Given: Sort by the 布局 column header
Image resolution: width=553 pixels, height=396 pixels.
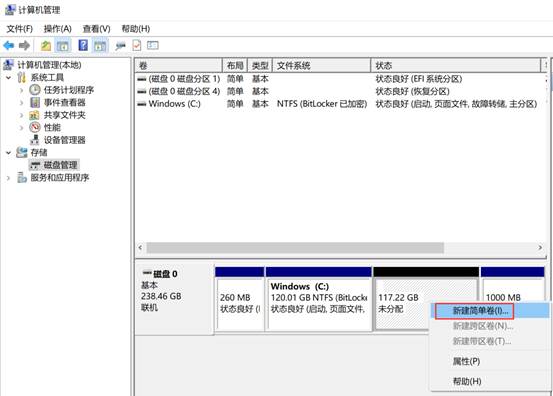Looking at the screenshot, I should click(235, 65).
